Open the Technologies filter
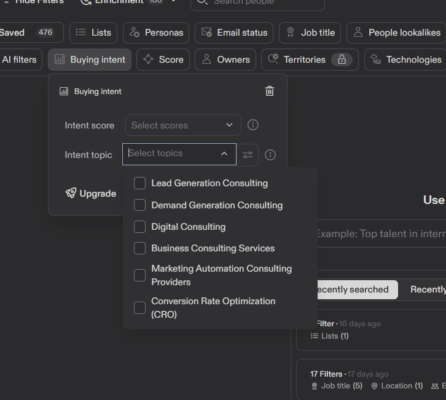Image resolution: width=446 pixels, height=400 pixels. tap(405, 60)
